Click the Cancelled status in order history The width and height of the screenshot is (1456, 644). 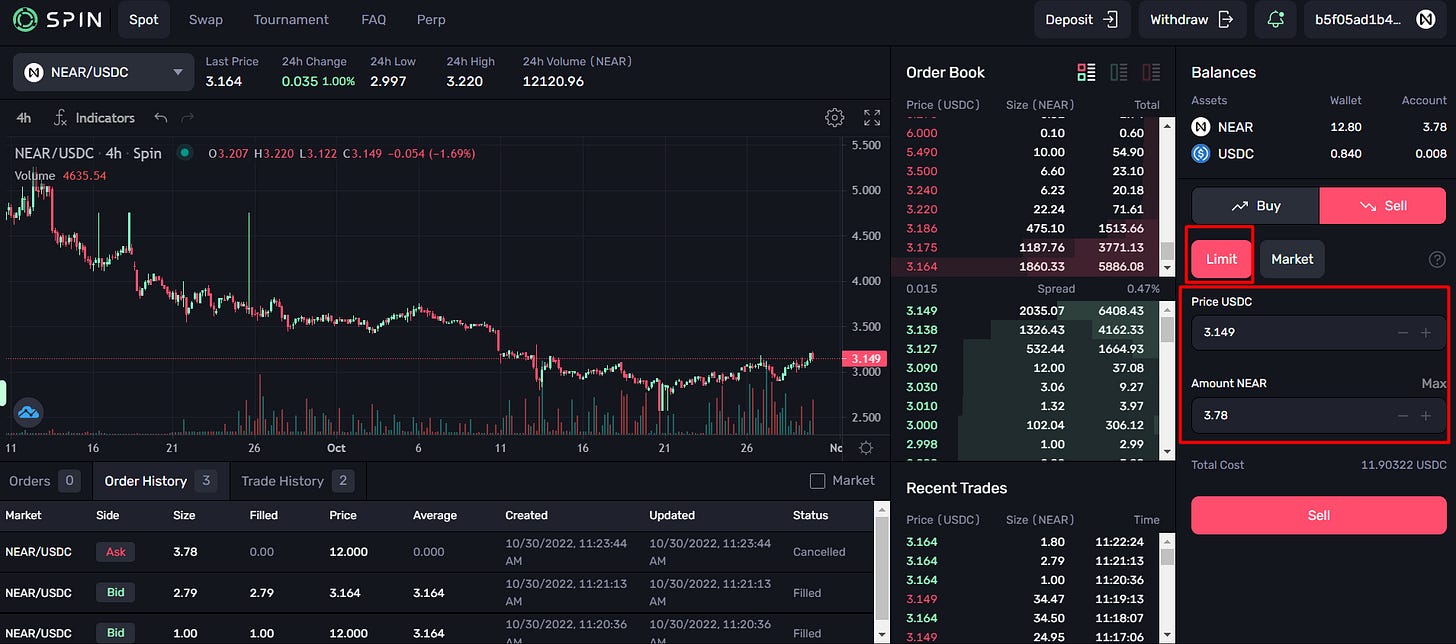click(x=819, y=552)
